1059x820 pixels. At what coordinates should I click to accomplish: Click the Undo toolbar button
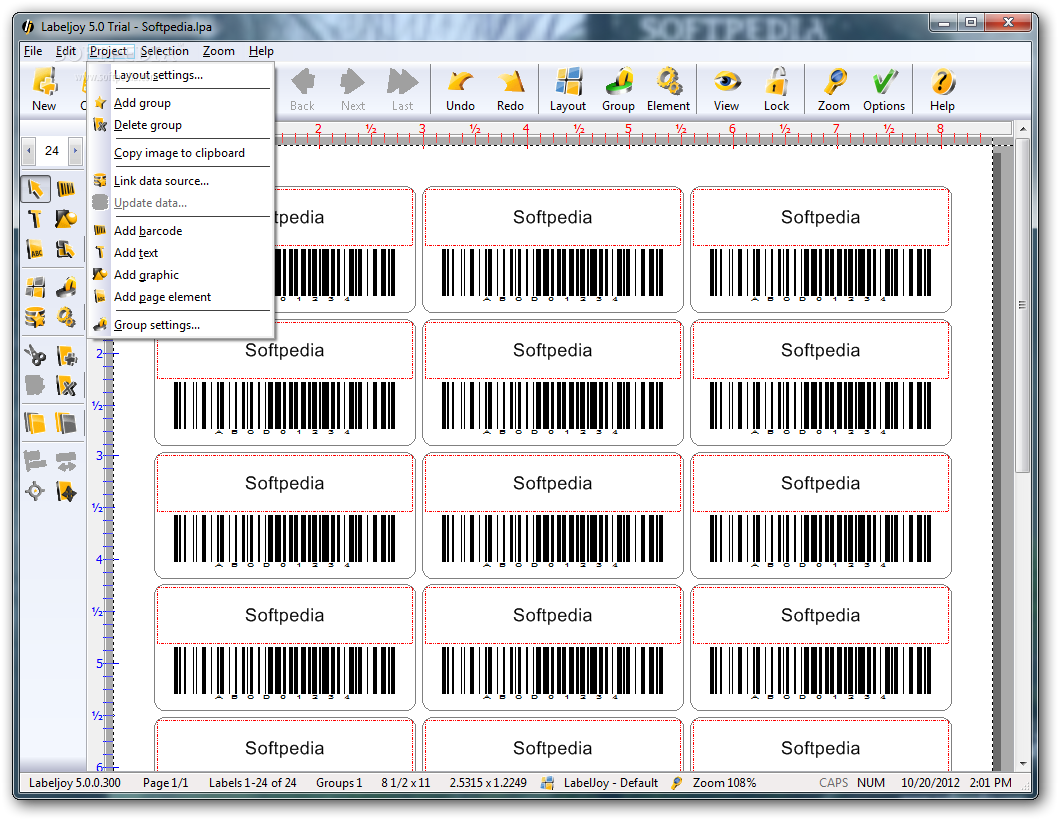click(461, 89)
